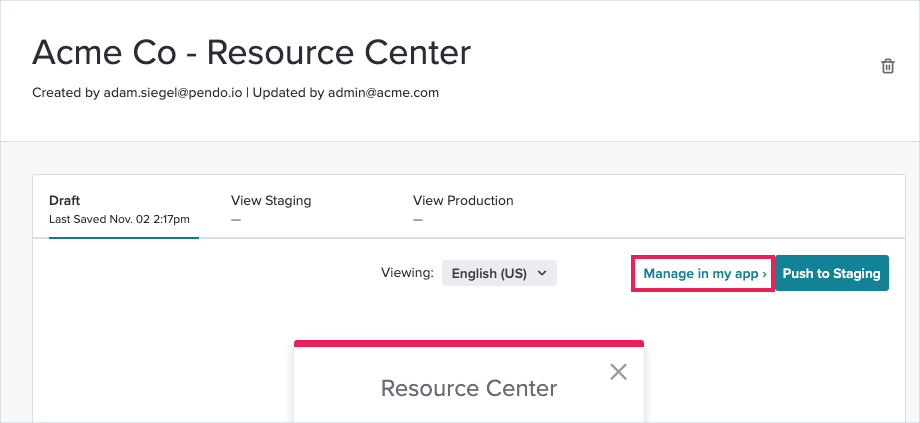Switch to the View Staging tab

271,209
